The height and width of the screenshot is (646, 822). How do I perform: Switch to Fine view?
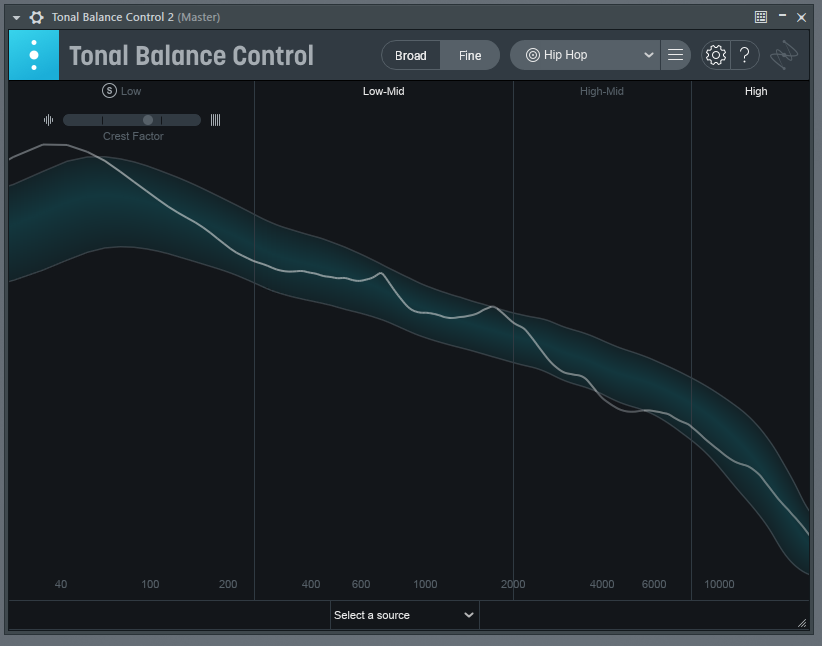(470, 55)
